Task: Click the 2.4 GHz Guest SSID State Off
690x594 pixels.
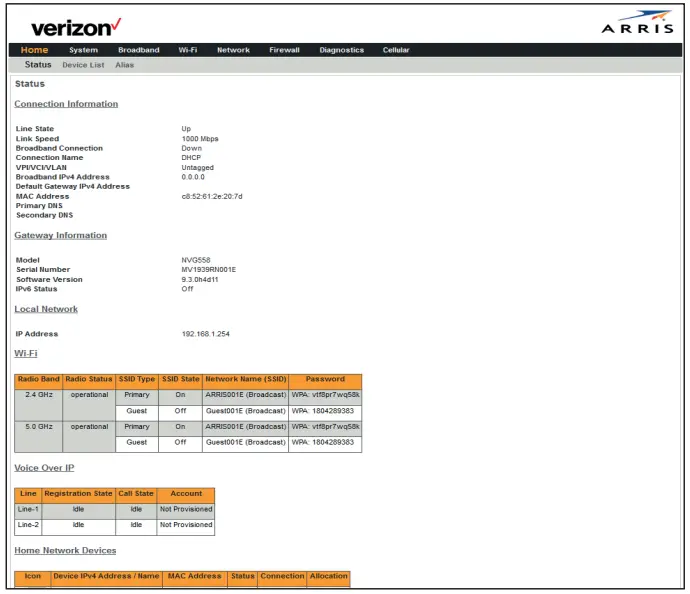Action: coord(180,411)
